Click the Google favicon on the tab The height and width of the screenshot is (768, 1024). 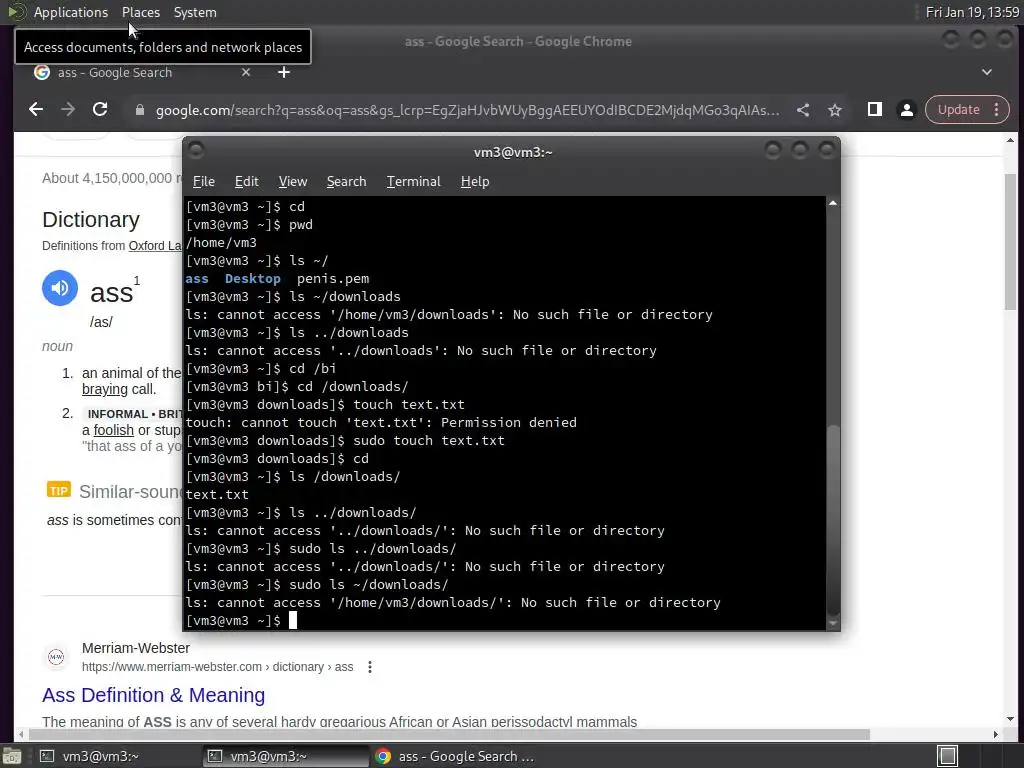click(x=42, y=72)
